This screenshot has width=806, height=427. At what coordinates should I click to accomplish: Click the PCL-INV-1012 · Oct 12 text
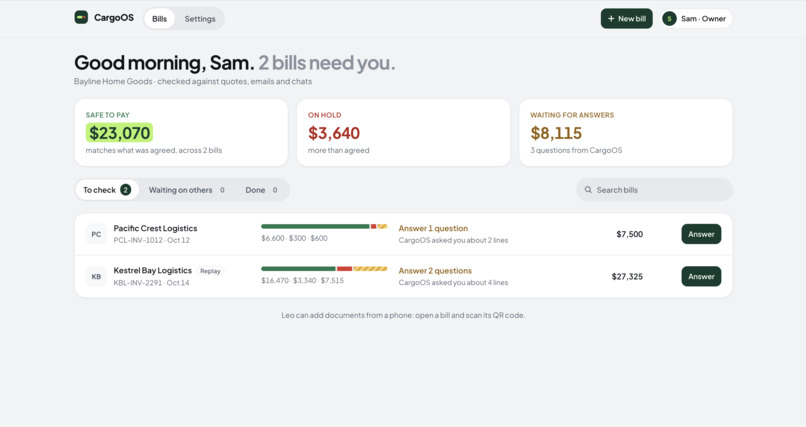click(x=152, y=240)
